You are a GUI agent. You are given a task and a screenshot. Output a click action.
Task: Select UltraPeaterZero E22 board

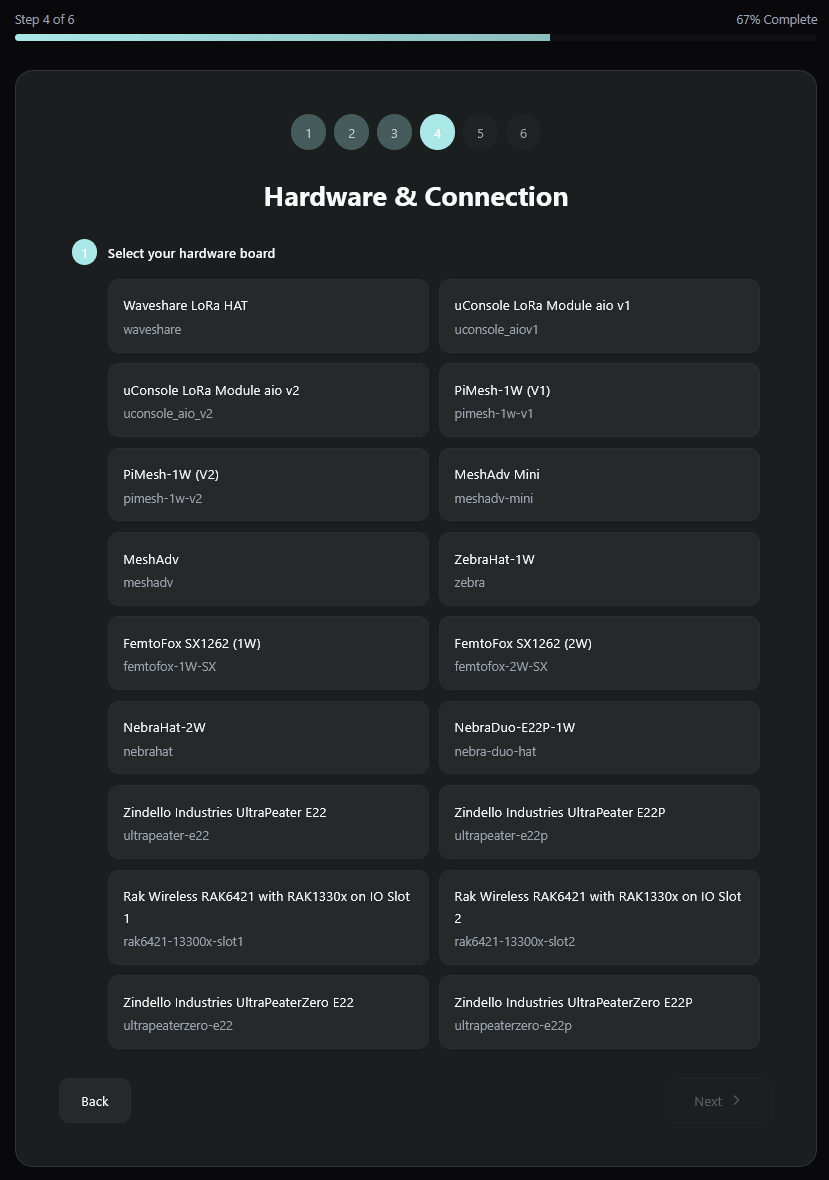pyautogui.click(x=268, y=1012)
